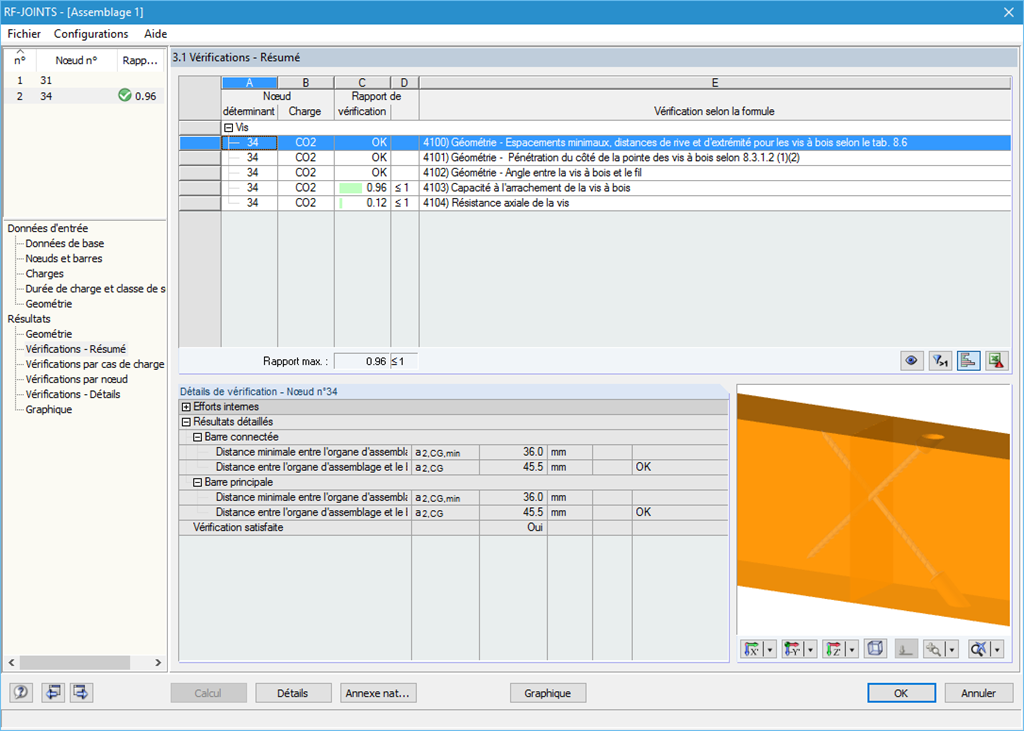Open the Annexe nat... button
The height and width of the screenshot is (731, 1024).
click(378, 693)
